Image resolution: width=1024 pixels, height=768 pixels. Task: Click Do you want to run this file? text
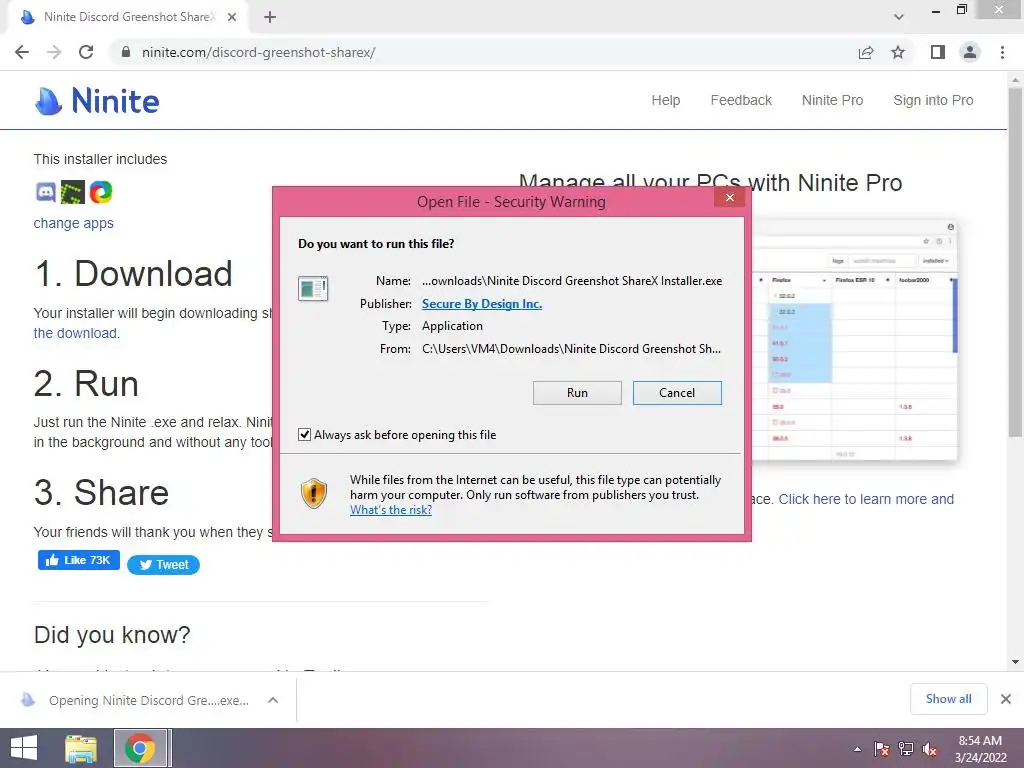click(376, 244)
